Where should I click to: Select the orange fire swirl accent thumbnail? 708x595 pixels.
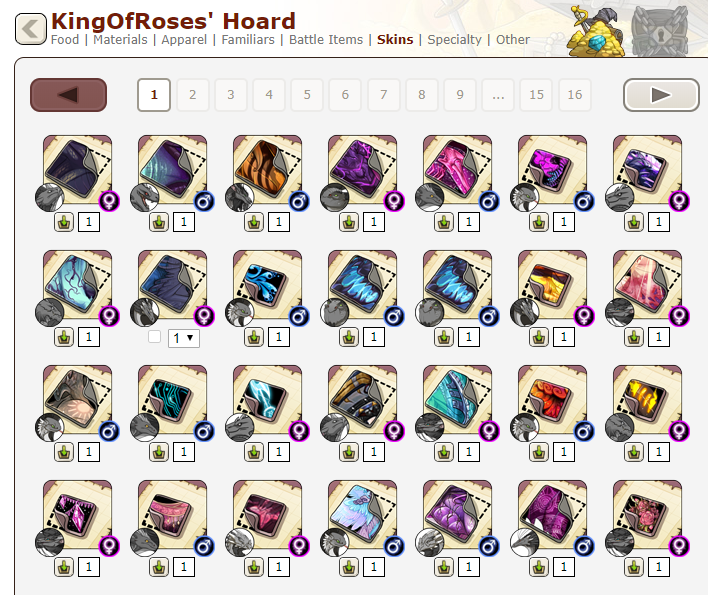pyautogui.click(x=552, y=400)
